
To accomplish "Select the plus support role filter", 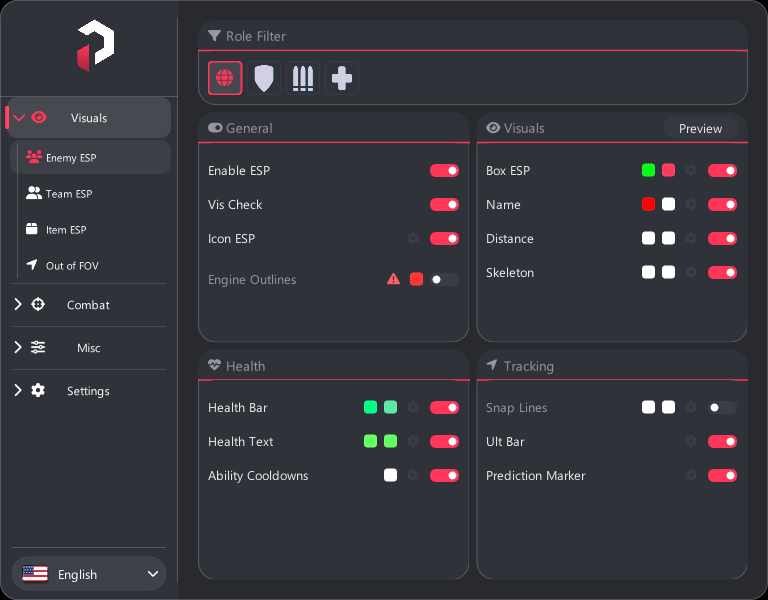I will point(342,78).
